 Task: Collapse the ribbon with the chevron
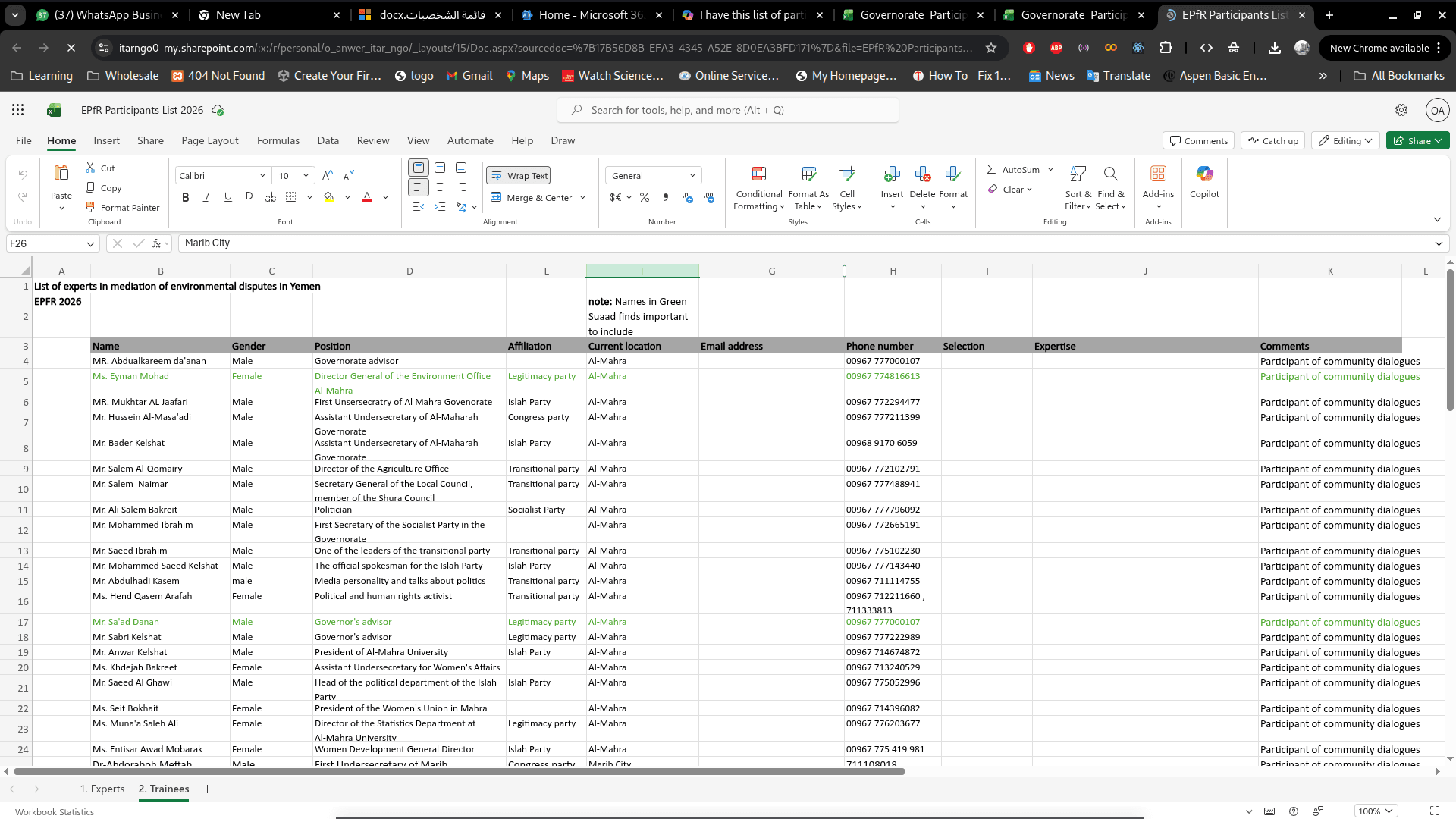coord(1437,220)
